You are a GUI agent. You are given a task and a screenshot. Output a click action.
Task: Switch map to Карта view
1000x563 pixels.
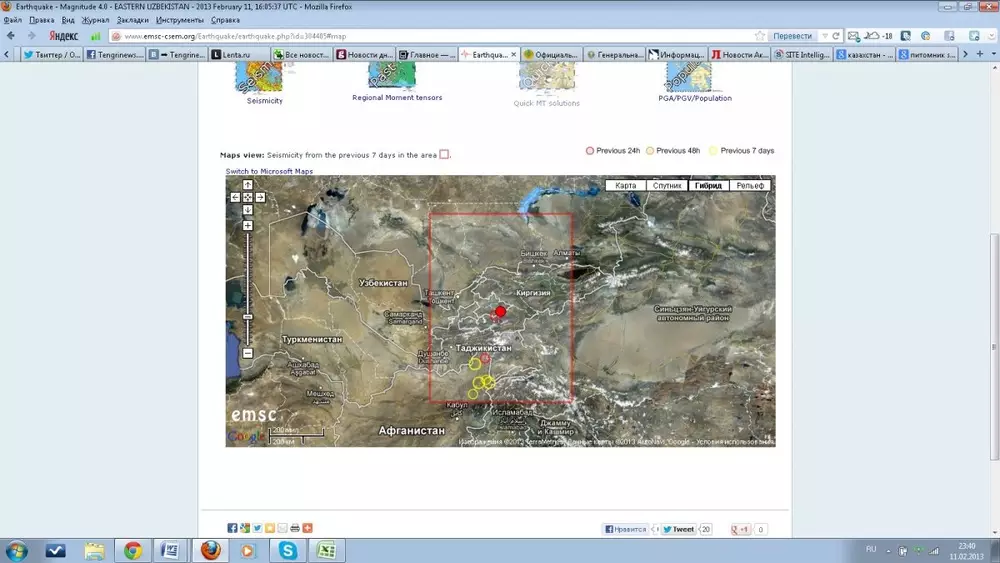(626, 186)
